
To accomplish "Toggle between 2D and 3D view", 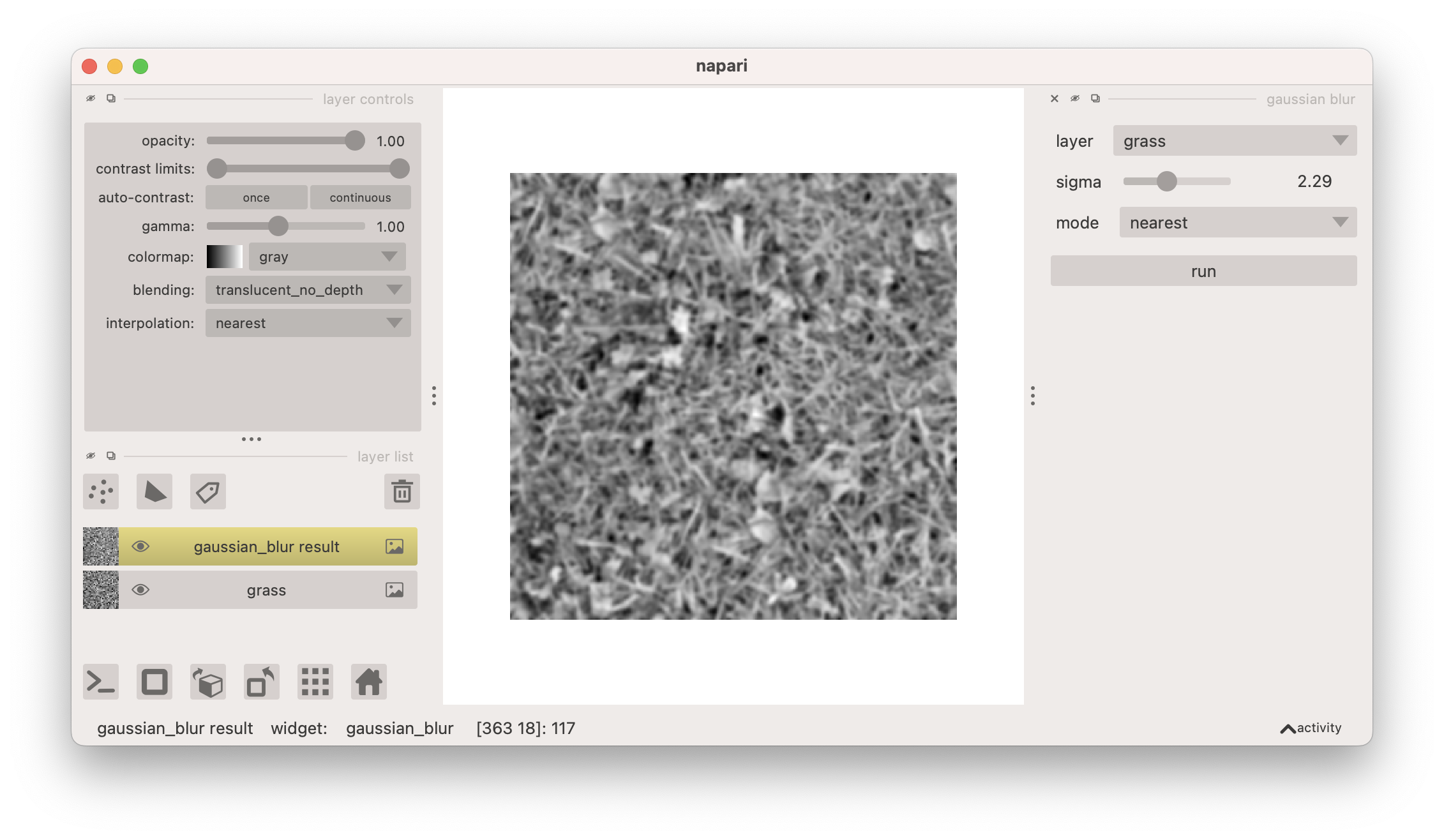I will 154,681.
